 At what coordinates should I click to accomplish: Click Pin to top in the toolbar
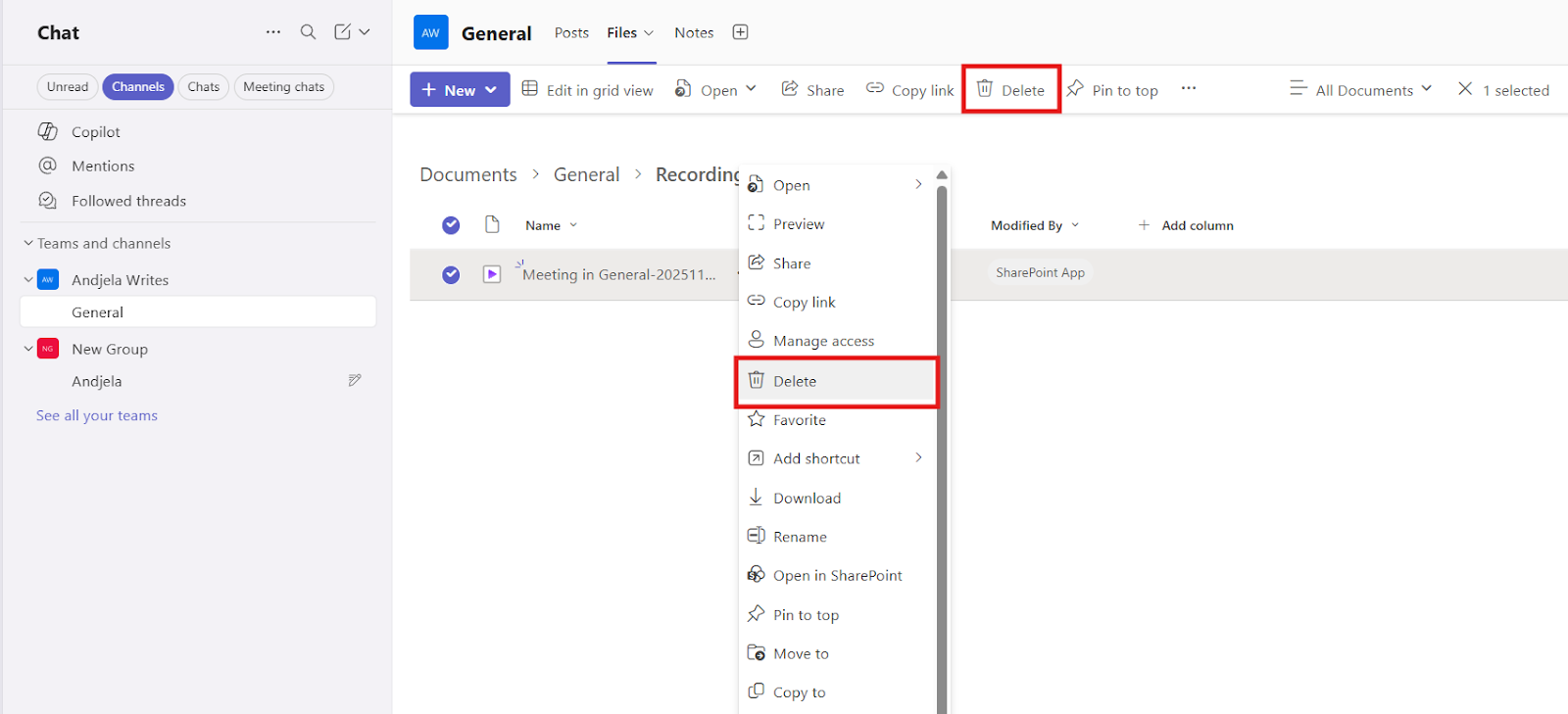click(x=1112, y=90)
